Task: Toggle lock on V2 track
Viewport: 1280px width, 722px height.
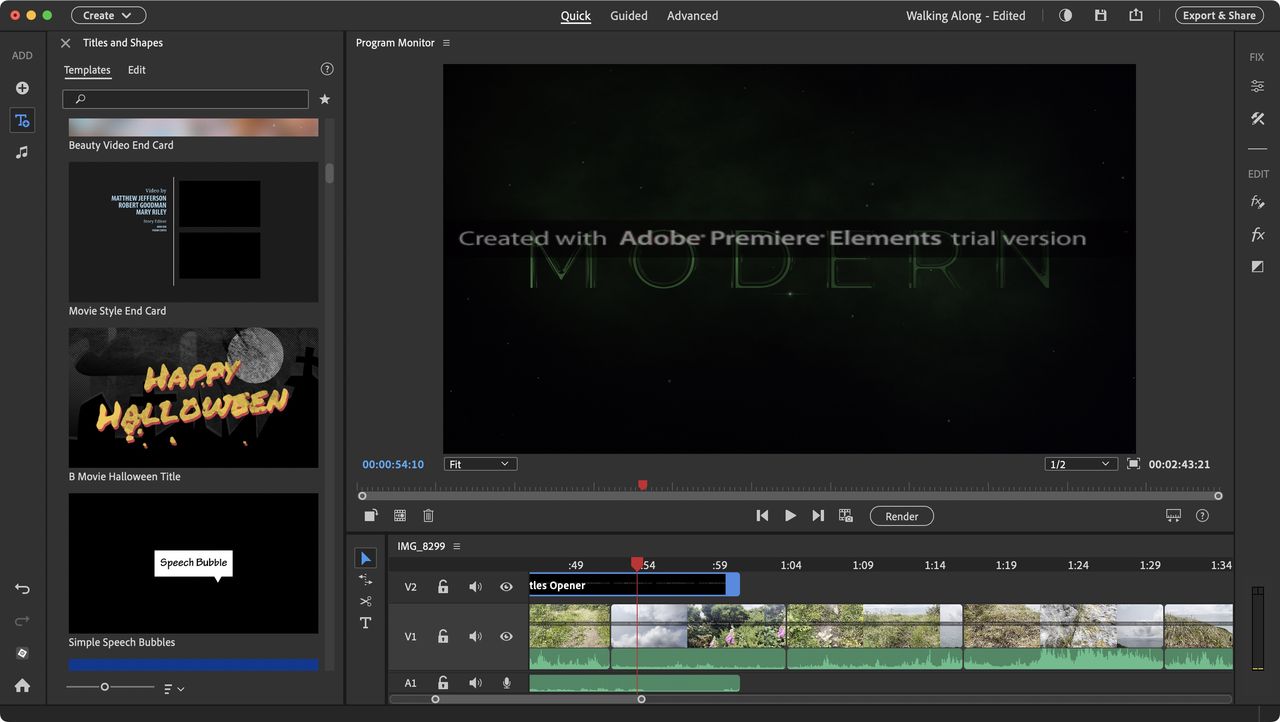Action: pos(443,587)
